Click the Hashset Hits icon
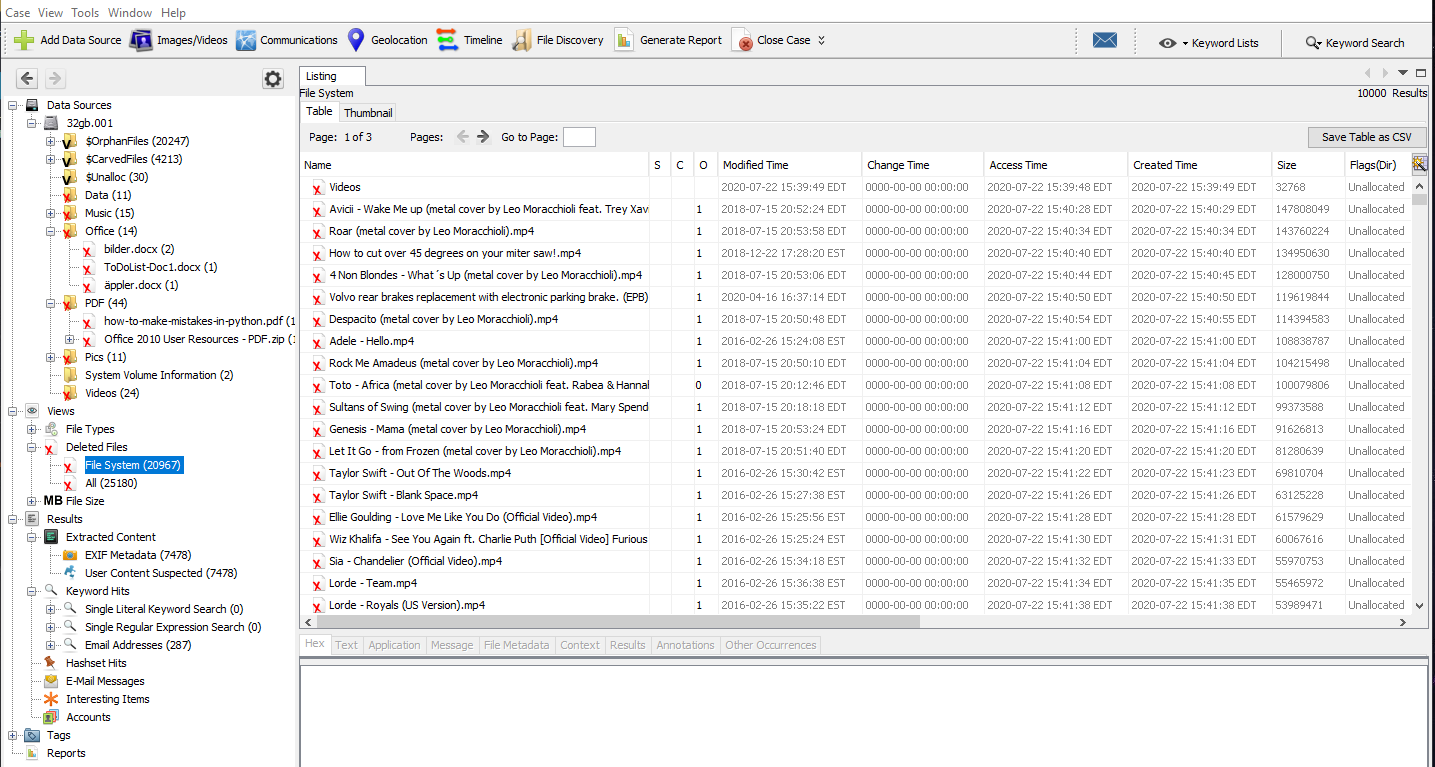1435x767 pixels. click(x=51, y=663)
